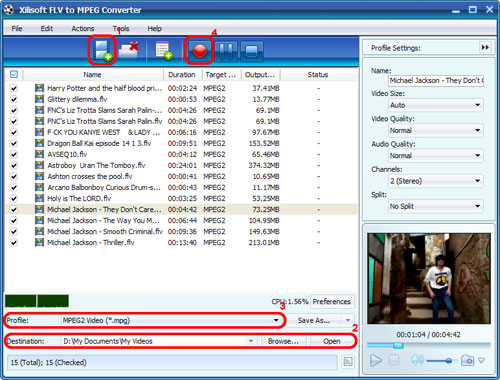Select the Arcano Balbonboy Curious Drum row
500x380 pixels.
click(x=181, y=187)
